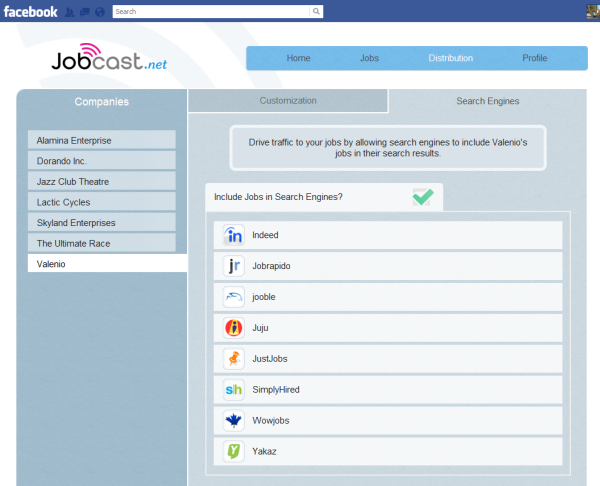Open the Jobs menu
Viewport: 600px width, 486px height.
coord(369,58)
